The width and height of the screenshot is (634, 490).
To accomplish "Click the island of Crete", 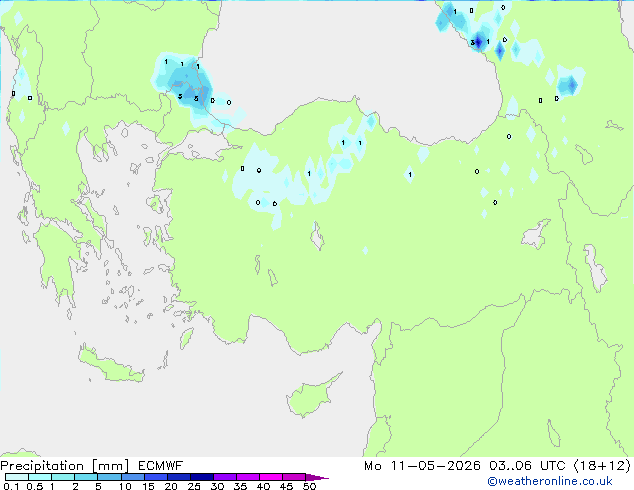I will pos(110,365).
